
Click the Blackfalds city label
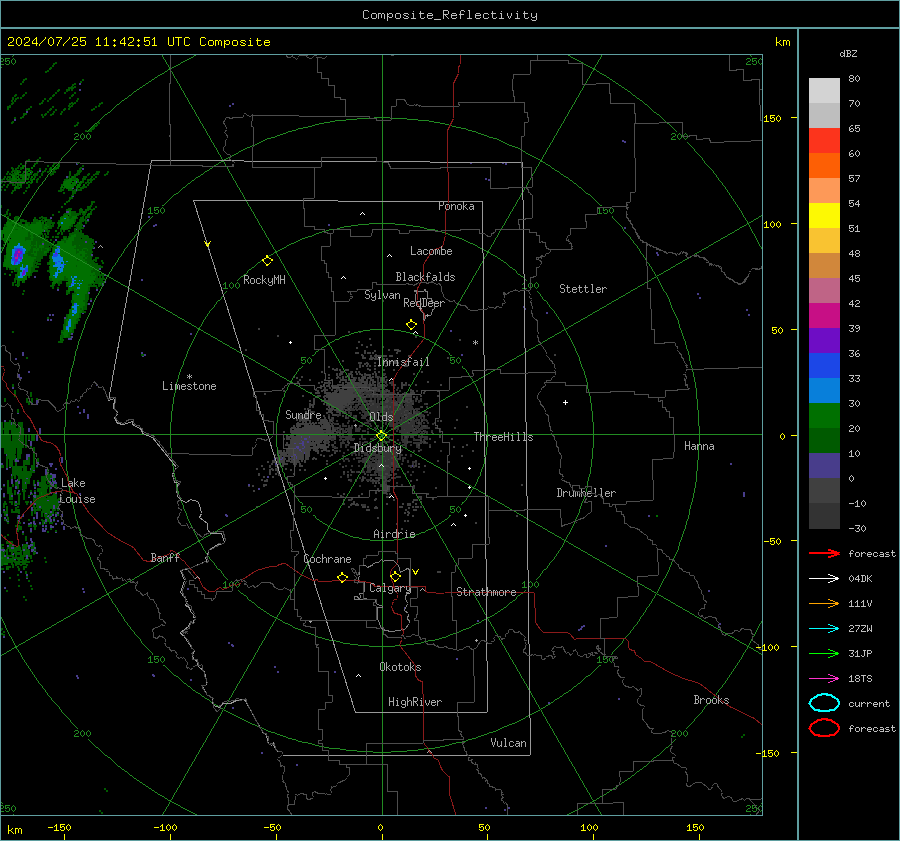[x=425, y=277]
